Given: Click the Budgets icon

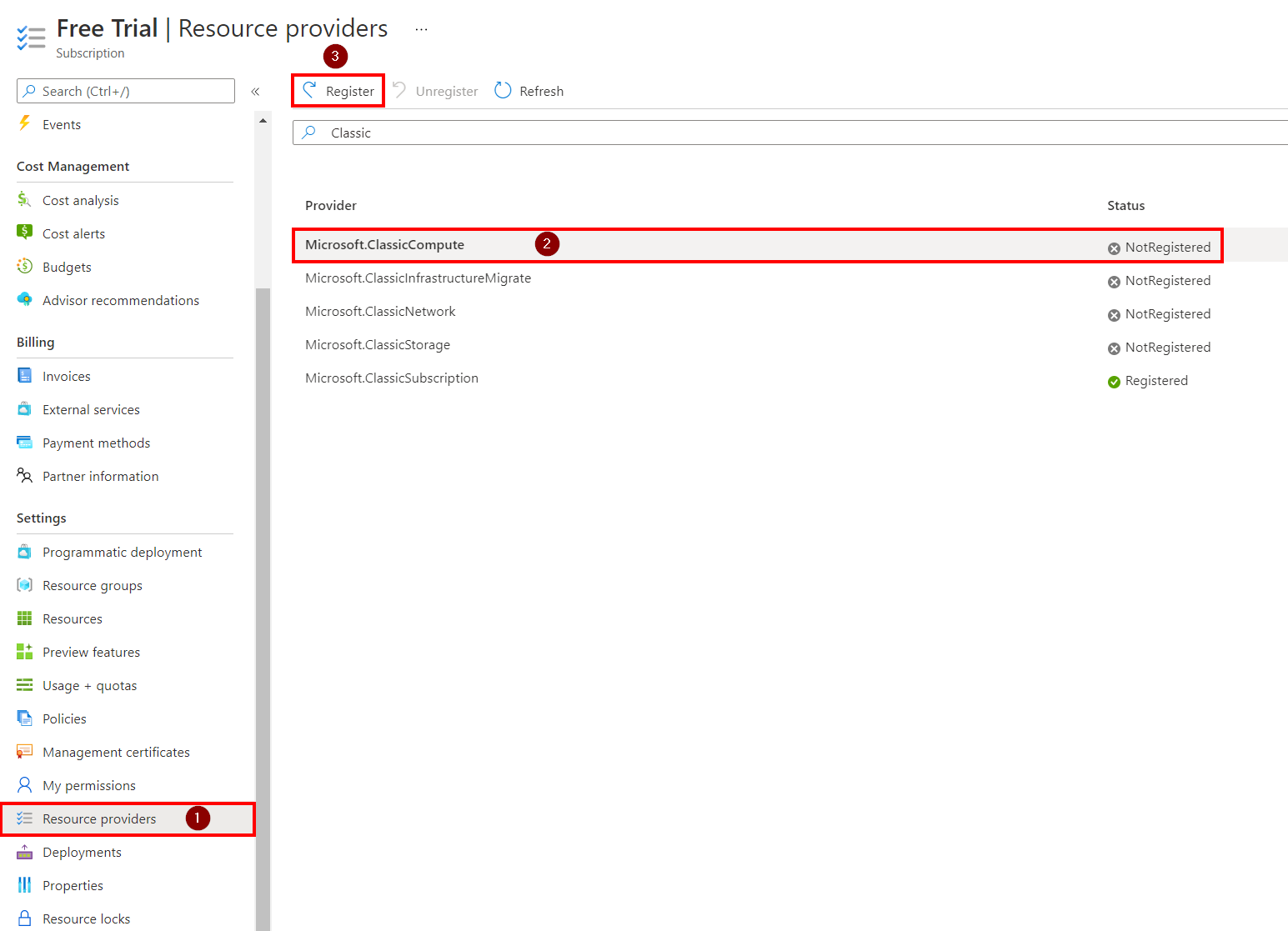Looking at the screenshot, I should [24, 266].
